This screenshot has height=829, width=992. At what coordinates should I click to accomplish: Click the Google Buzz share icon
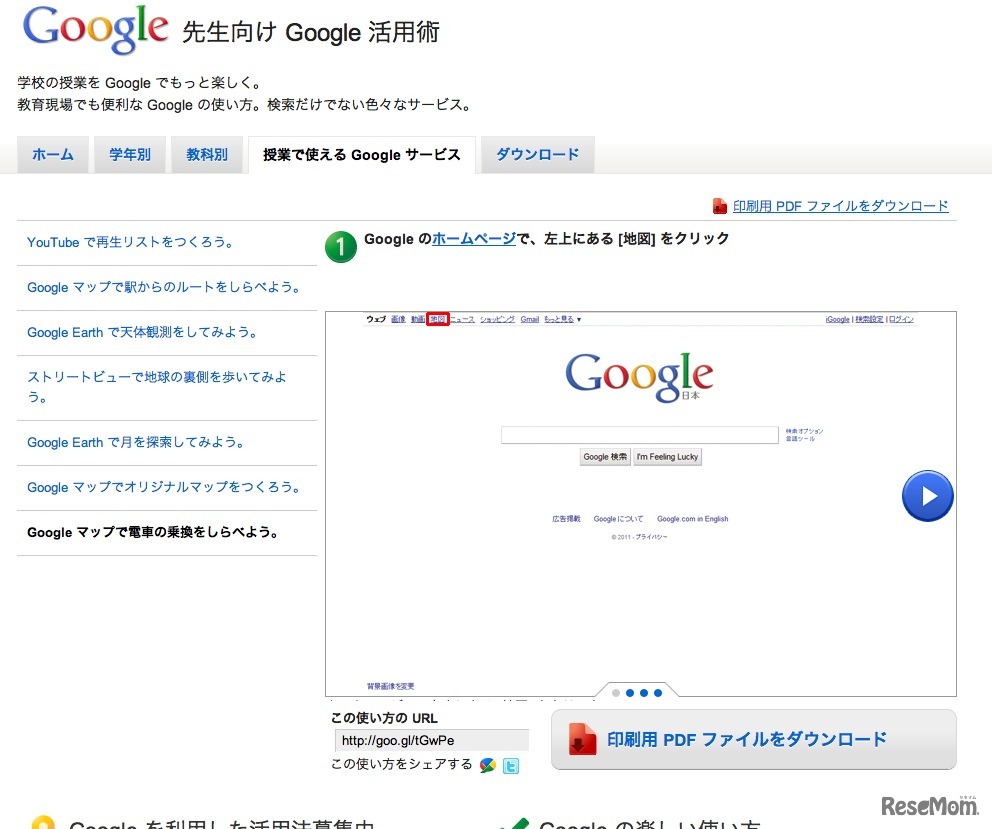[x=488, y=766]
